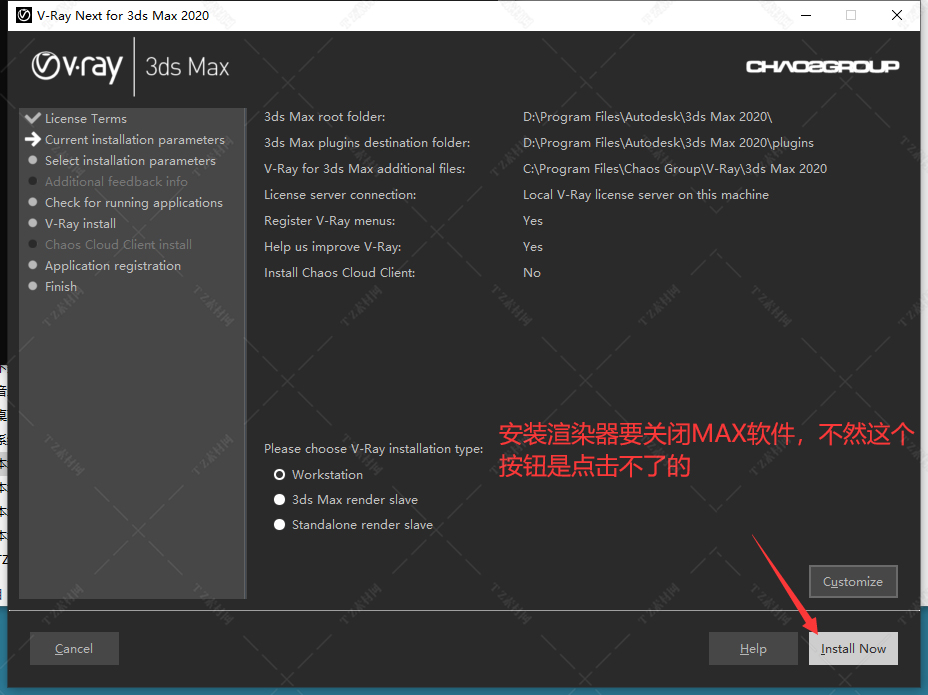Image resolution: width=928 pixels, height=695 pixels.
Task: Click 'Local V-Ray license server on this machine'
Action: [x=646, y=195]
